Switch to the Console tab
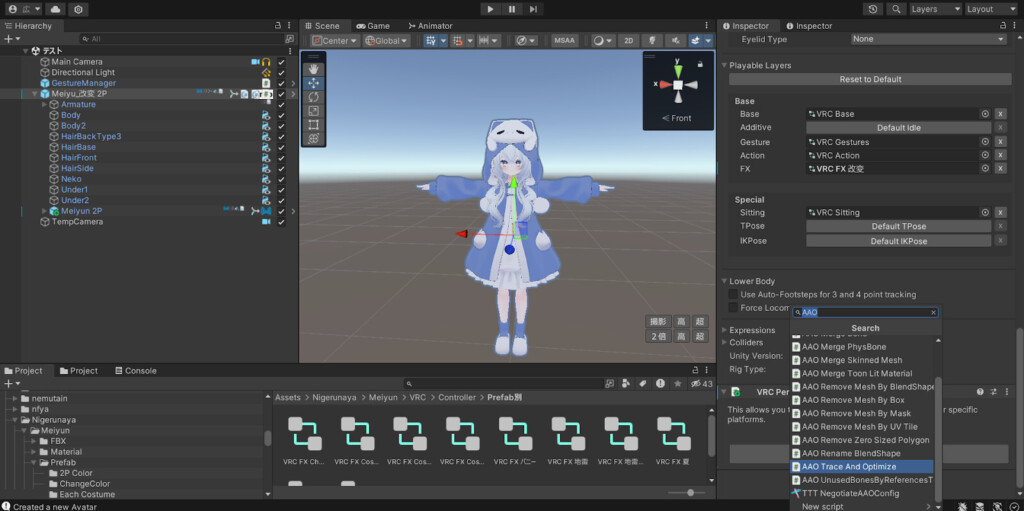The width and height of the screenshot is (1024, 511). pyautogui.click(x=136, y=371)
